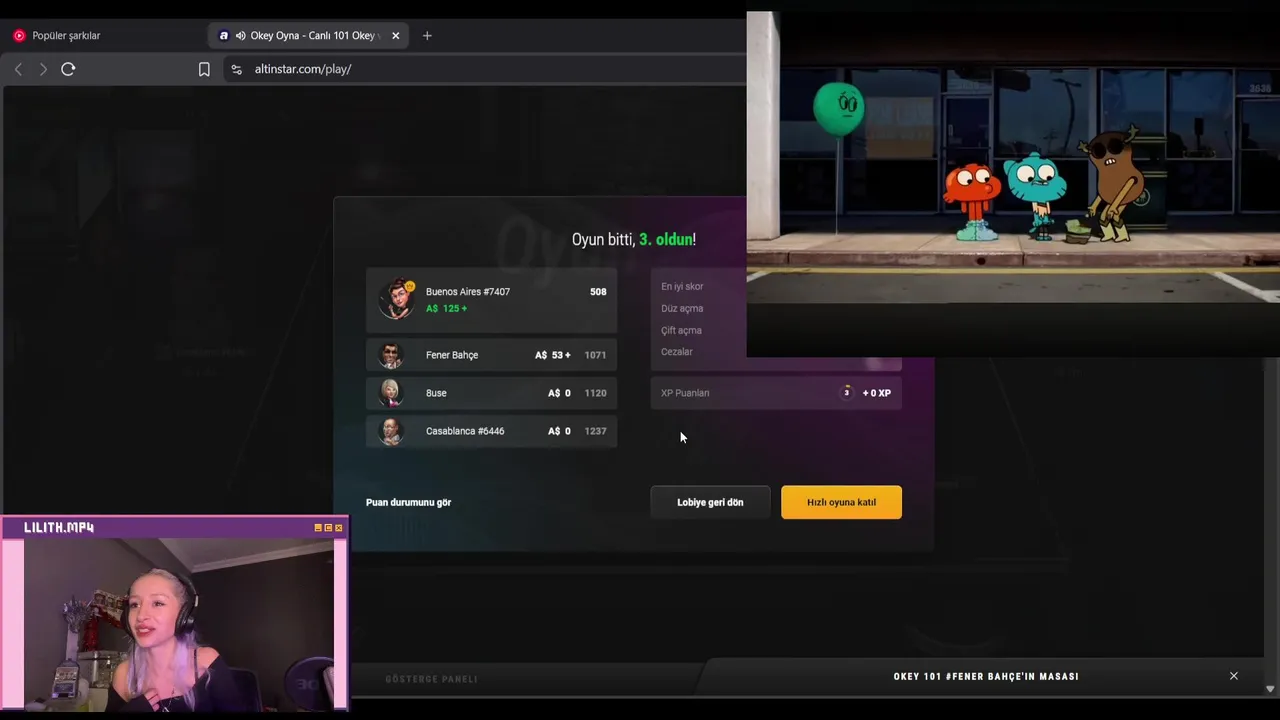Close the Okey Oyna browser tab
The width and height of the screenshot is (1280, 720).
coord(395,35)
